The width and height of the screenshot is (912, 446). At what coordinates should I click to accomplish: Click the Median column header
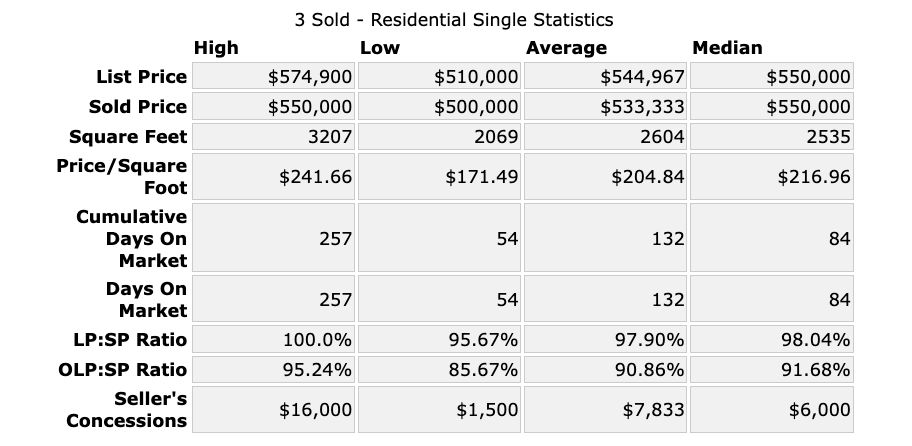(727, 48)
